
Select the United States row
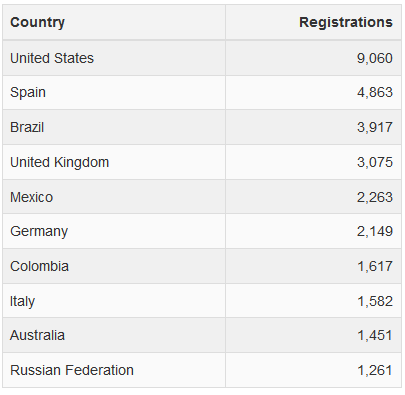click(202, 58)
